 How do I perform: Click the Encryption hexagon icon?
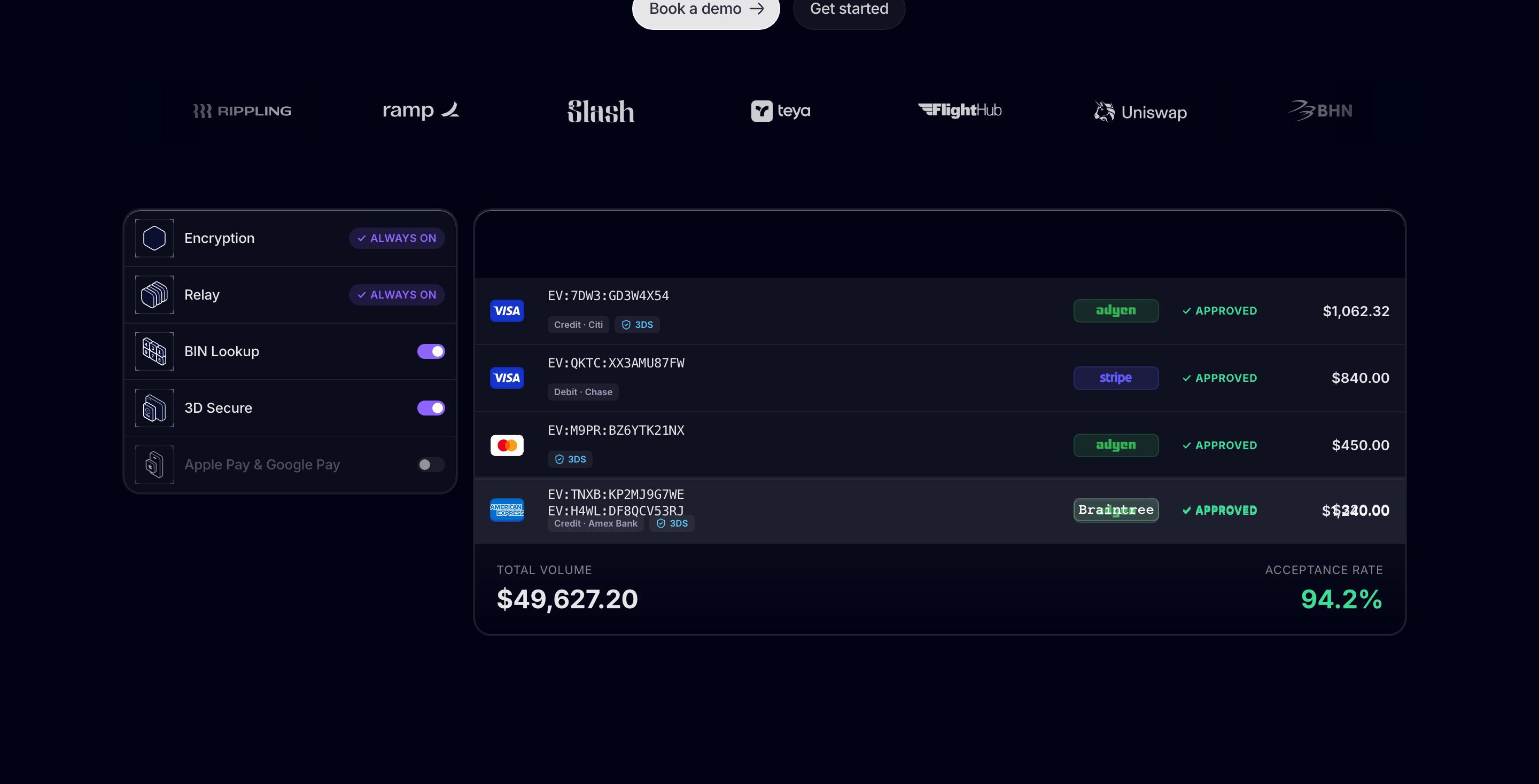[154, 238]
